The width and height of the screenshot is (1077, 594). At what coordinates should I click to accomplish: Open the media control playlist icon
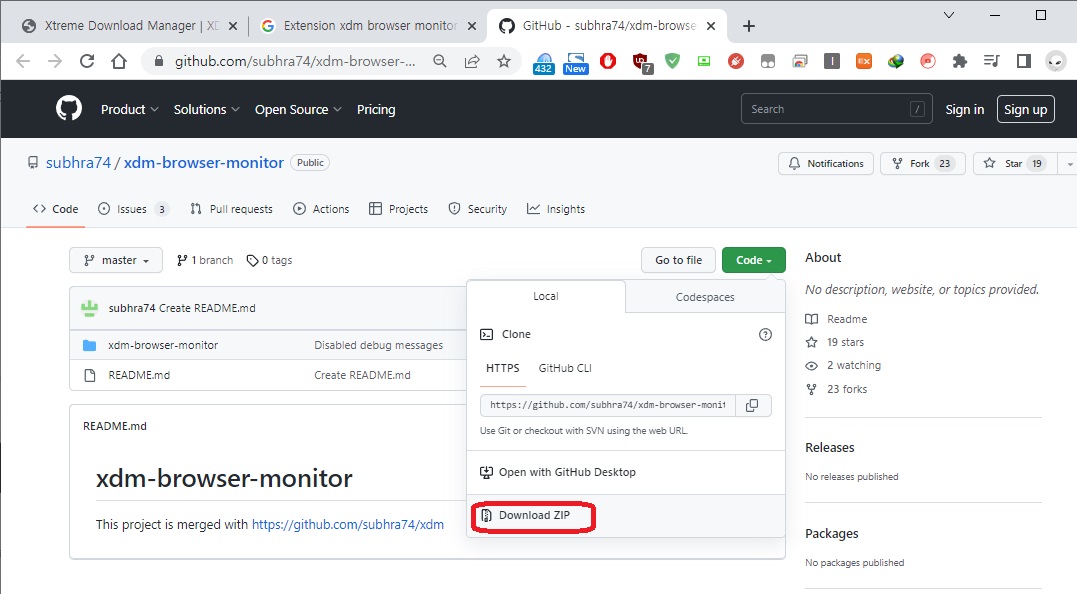(991, 61)
